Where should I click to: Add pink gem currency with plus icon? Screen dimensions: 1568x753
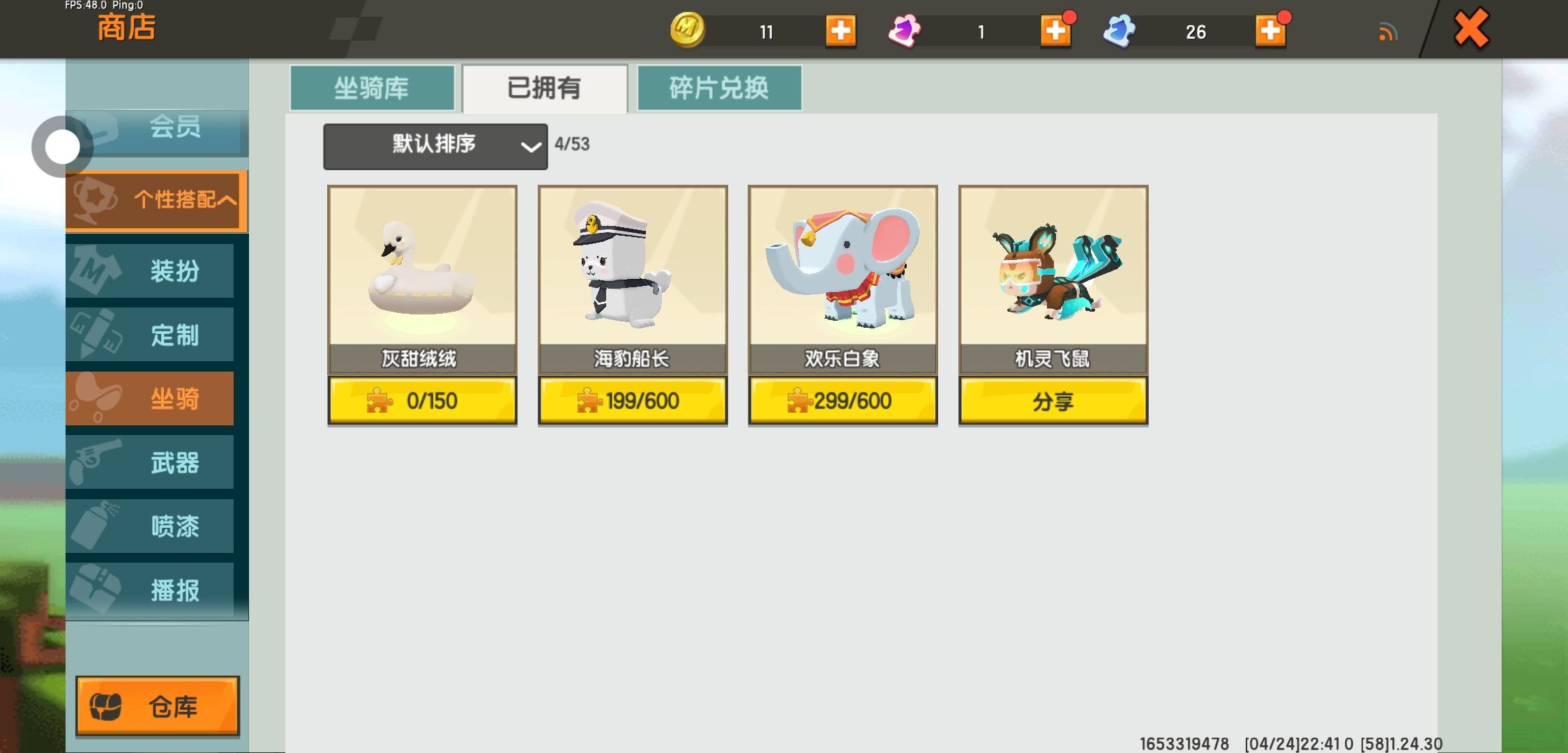click(x=1056, y=31)
